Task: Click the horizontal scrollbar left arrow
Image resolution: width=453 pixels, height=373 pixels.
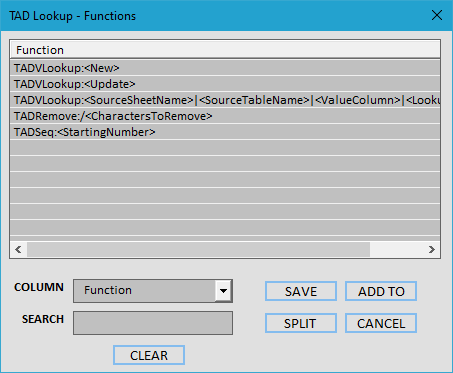Action: pos(18,249)
